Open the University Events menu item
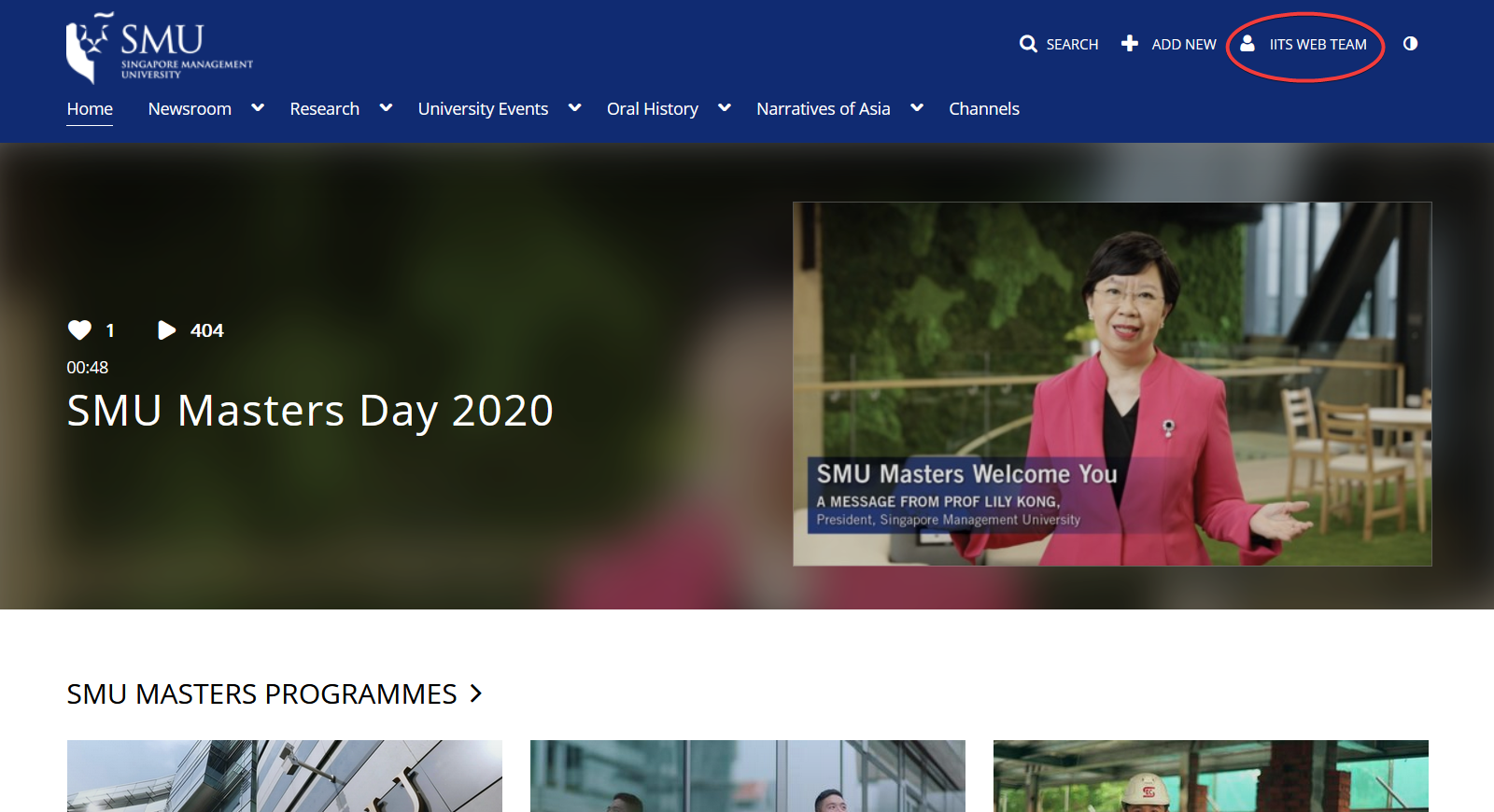The height and width of the screenshot is (812, 1494). click(x=483, y=109)
